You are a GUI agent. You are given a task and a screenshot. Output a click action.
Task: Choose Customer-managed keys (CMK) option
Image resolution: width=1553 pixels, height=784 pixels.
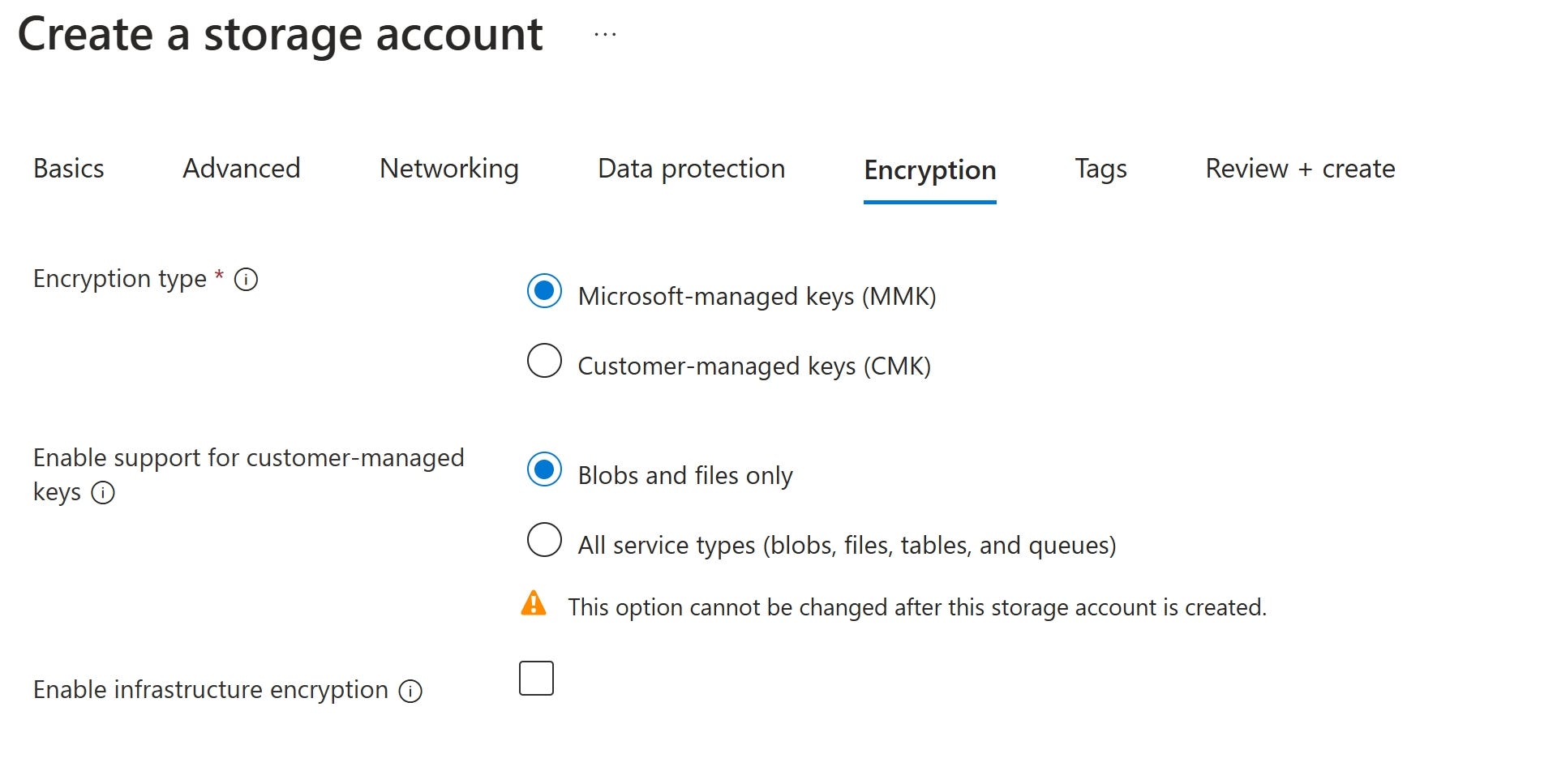click(x=544, y=361)
